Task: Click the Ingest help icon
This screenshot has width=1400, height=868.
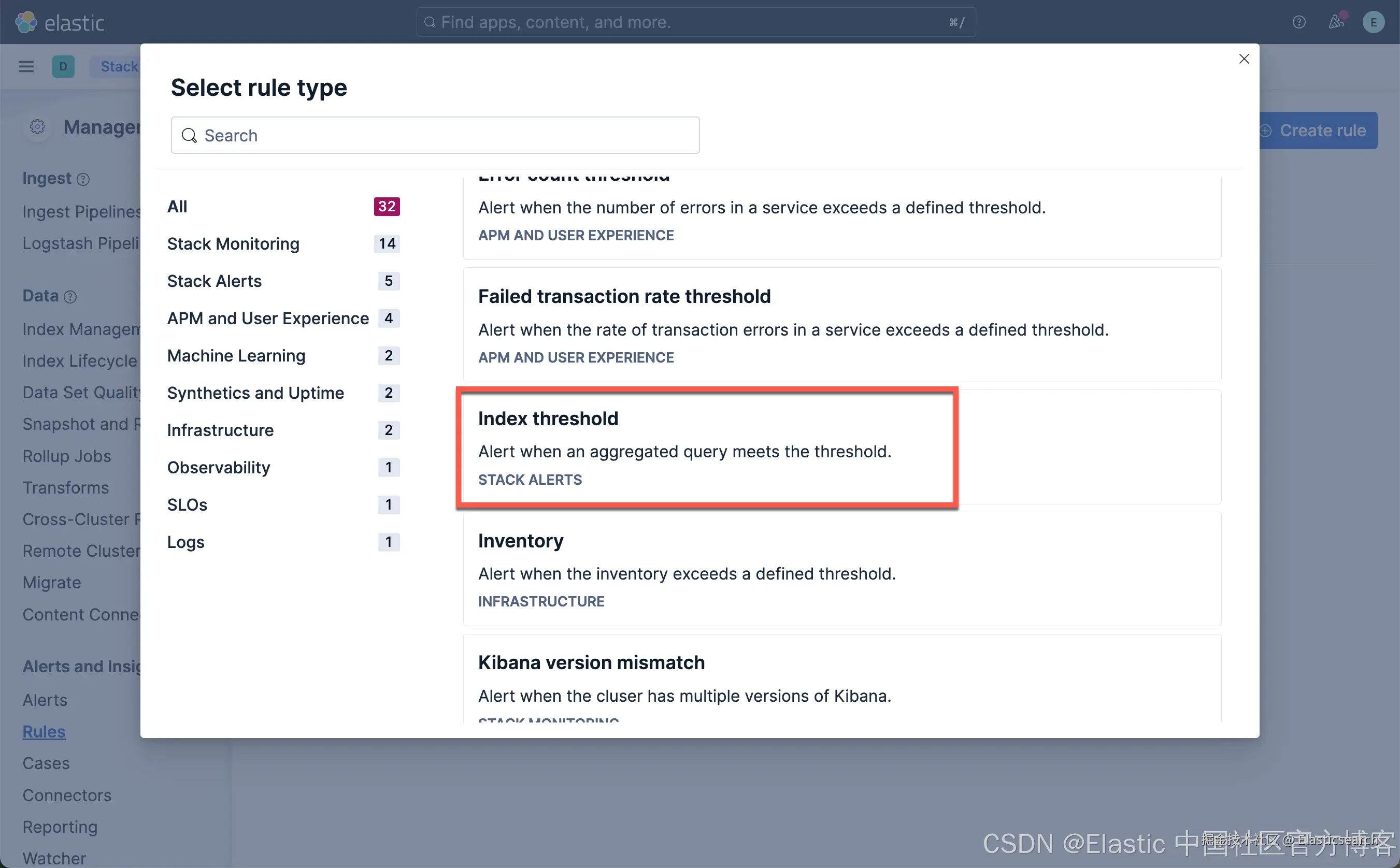Action: click(x=83, y=180)
